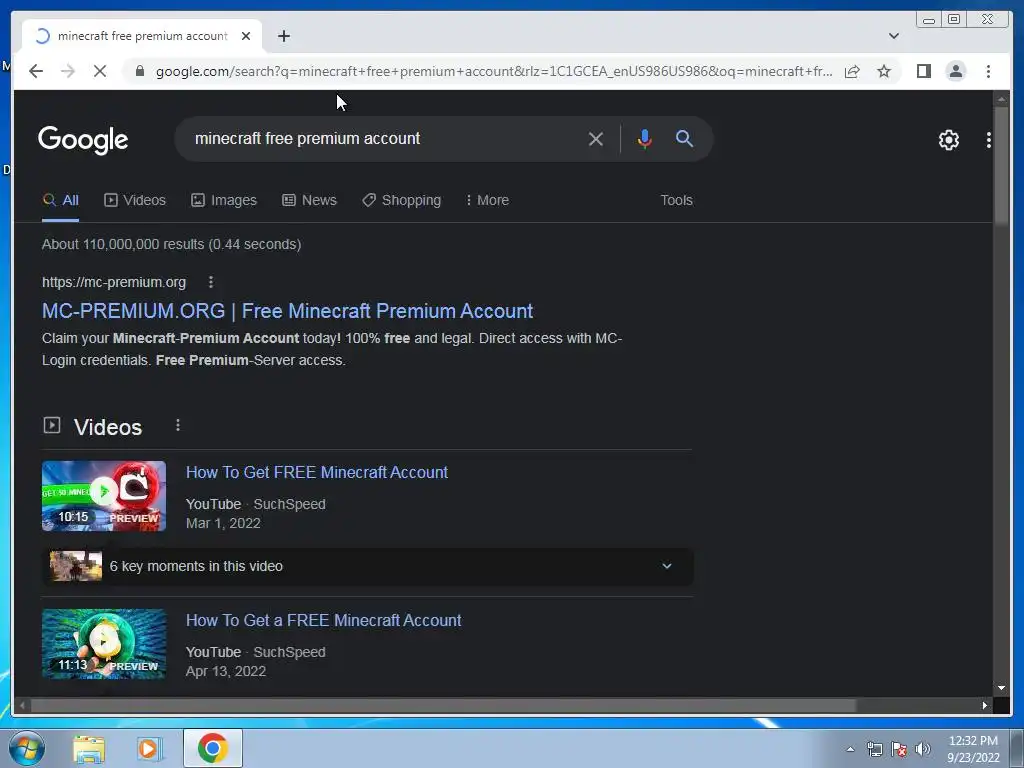Click the padlock site info icon
Image resolution: width=1024 pixels, height=768 pixels.
(139, 71)
